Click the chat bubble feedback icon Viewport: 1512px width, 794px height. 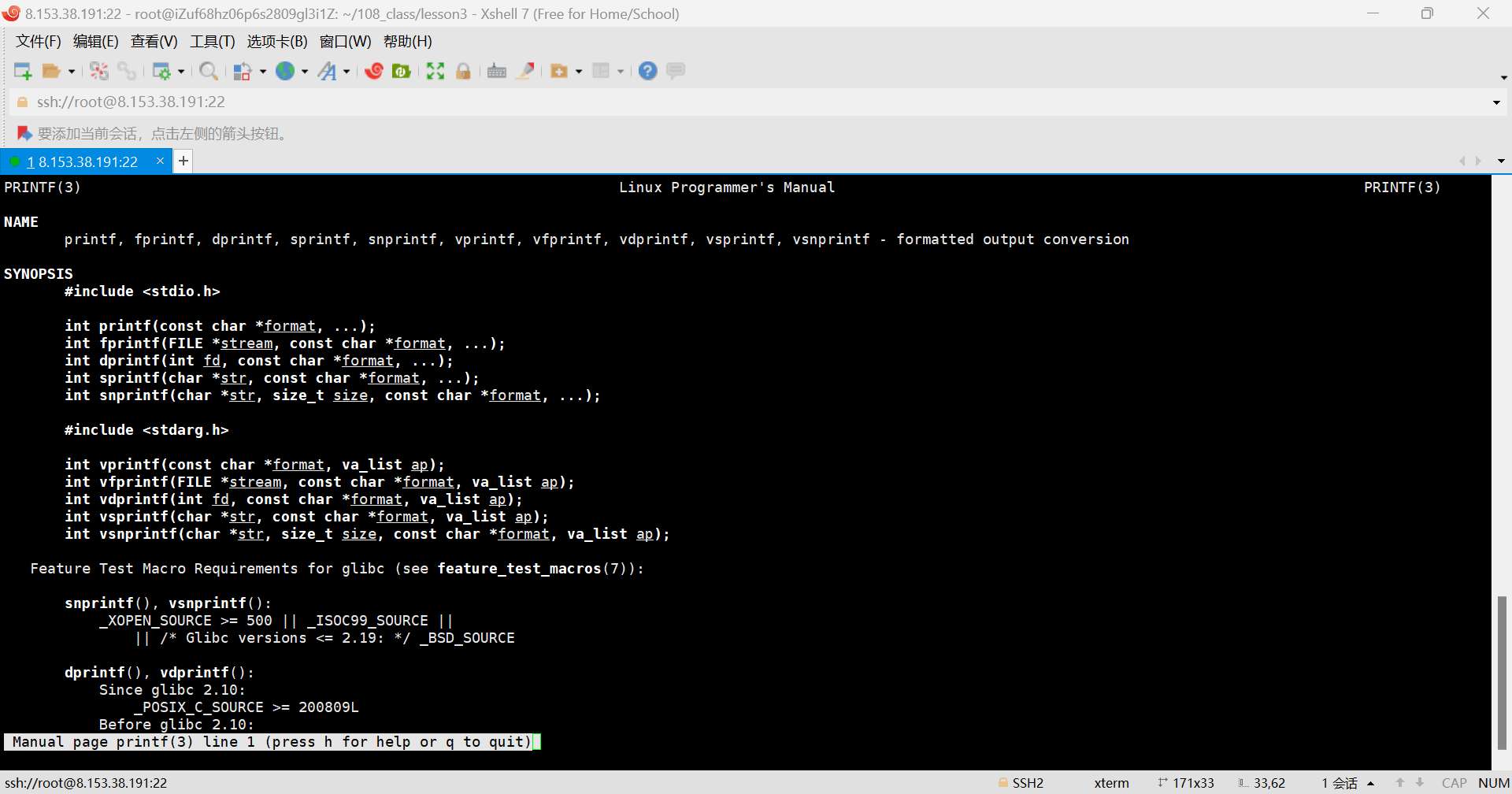(676, 72)
